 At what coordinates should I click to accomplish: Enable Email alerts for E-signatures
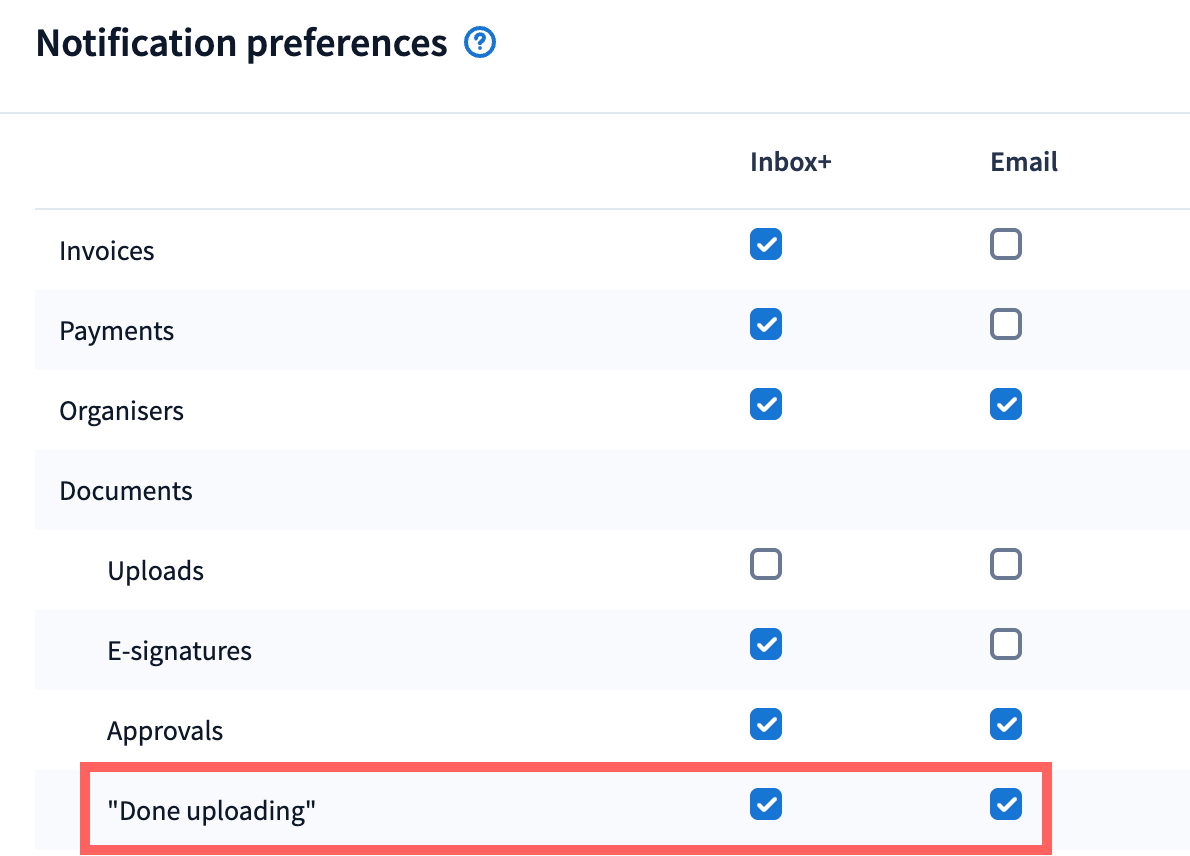(x=1006, y=645)
